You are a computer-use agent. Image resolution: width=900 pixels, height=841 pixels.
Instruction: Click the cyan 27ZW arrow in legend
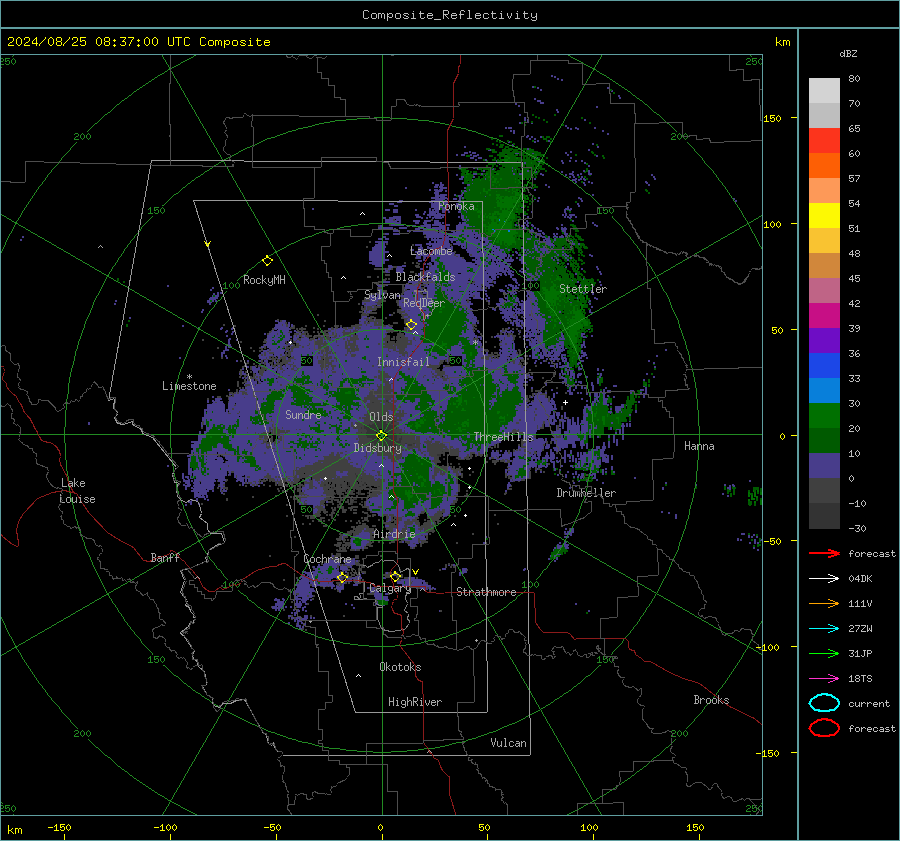(x=824, y=629)
